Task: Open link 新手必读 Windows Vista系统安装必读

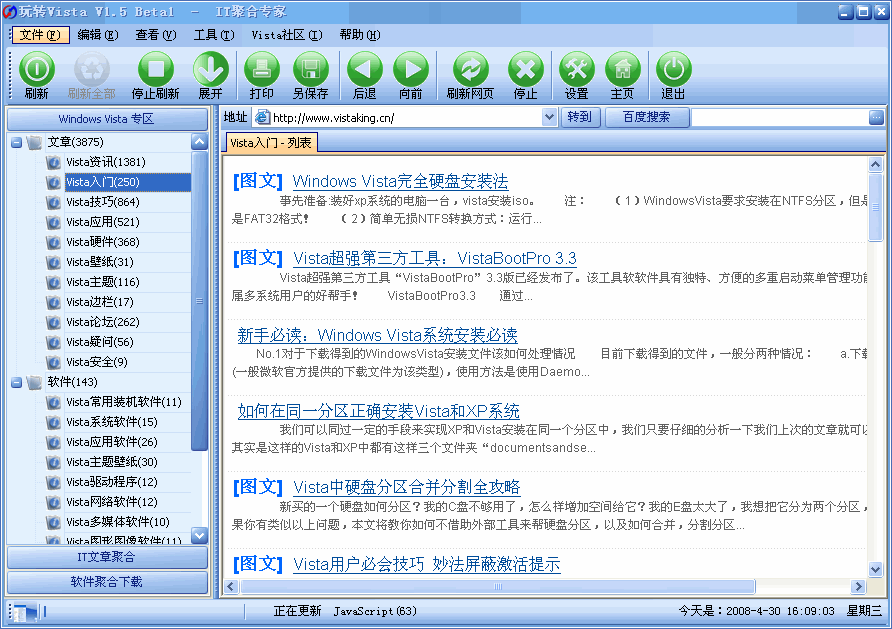Action: [x=378, y=335]
